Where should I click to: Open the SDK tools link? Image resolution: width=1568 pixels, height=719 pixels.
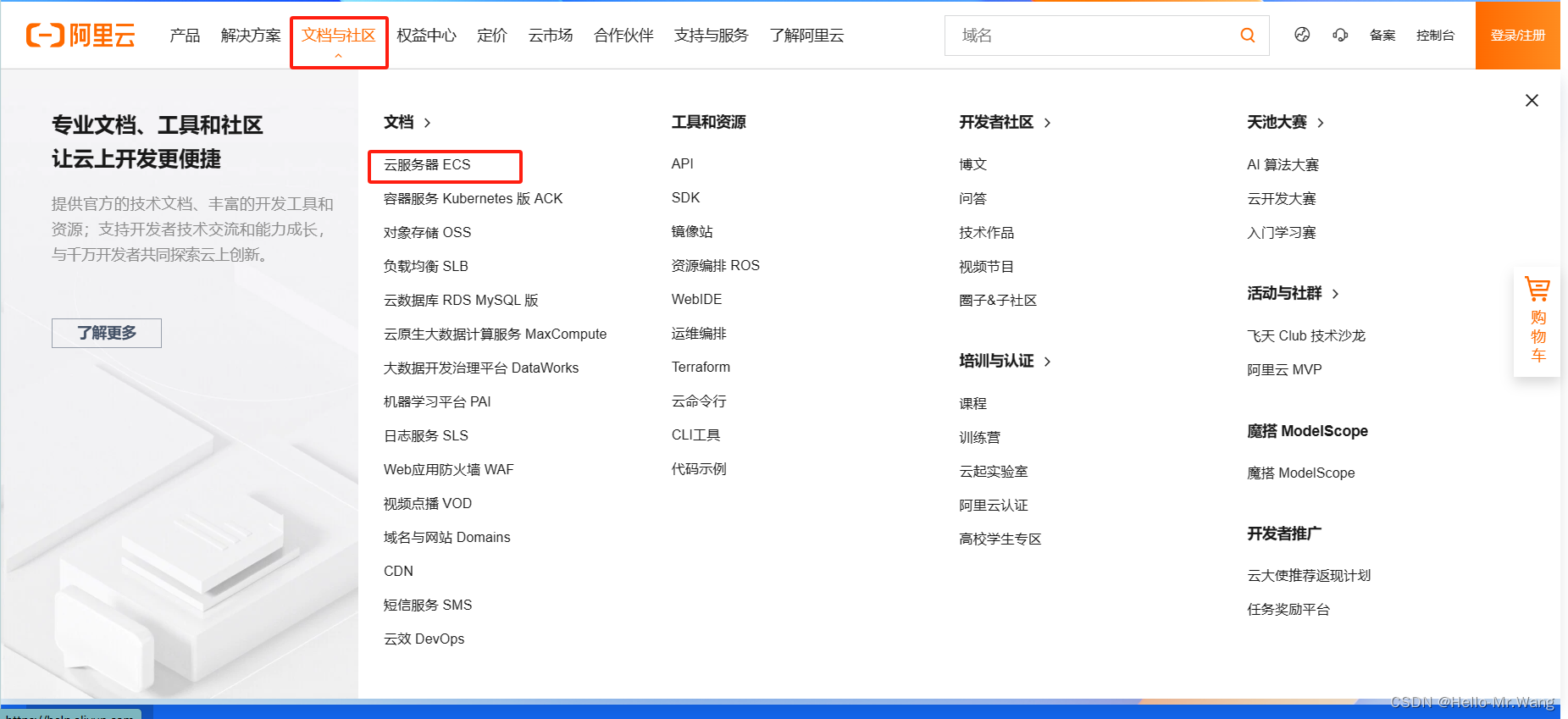coord(685,197)
